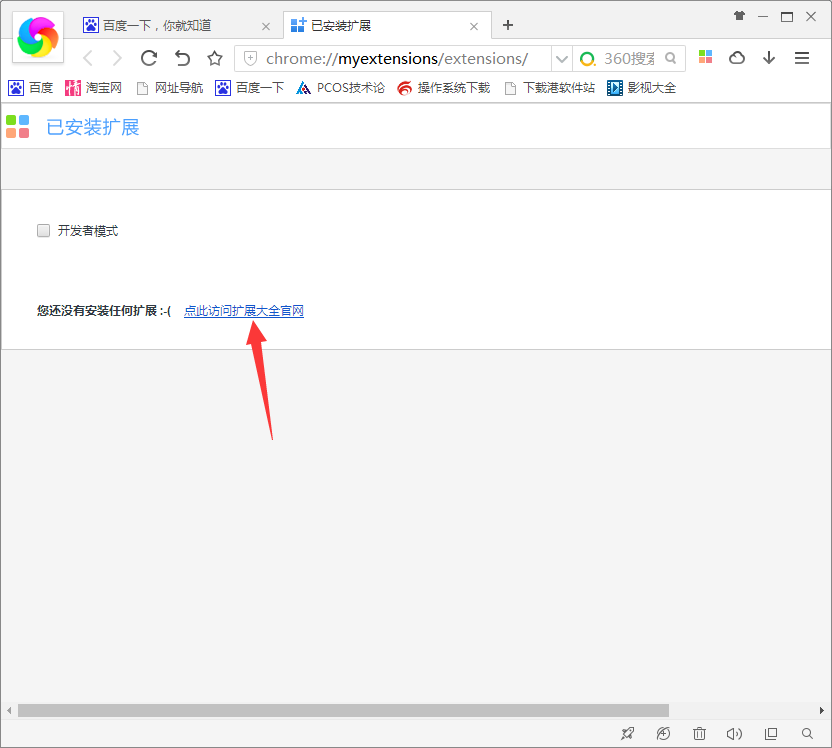Click the new tab plus button
This screenshot has width=832, height=748.
point(508,24)
